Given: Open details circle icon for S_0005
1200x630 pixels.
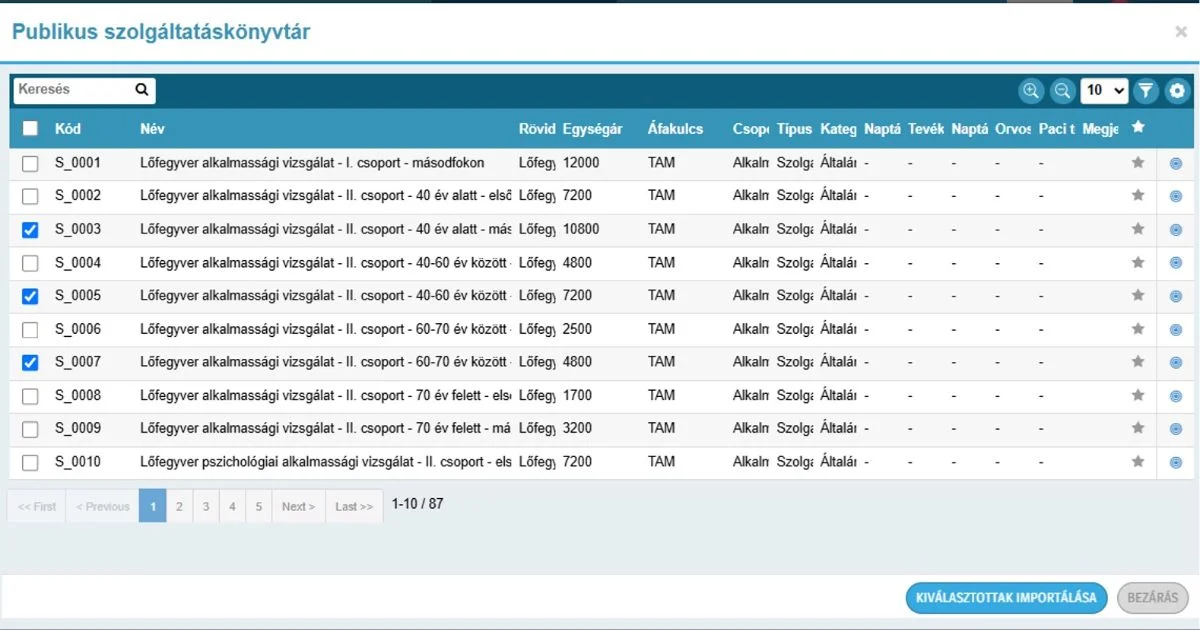Looking at the screenshot, I should pyautogui.click(x=1176, y=296).
